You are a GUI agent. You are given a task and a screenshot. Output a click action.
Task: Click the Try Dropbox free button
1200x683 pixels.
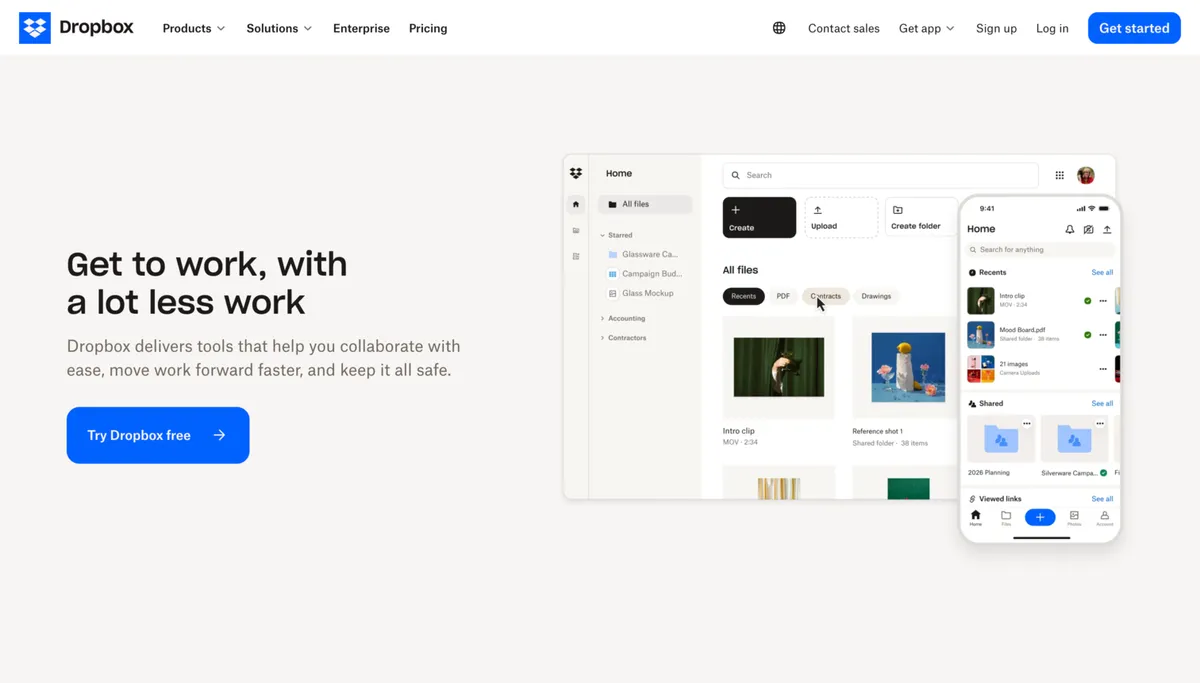[157, 435]
